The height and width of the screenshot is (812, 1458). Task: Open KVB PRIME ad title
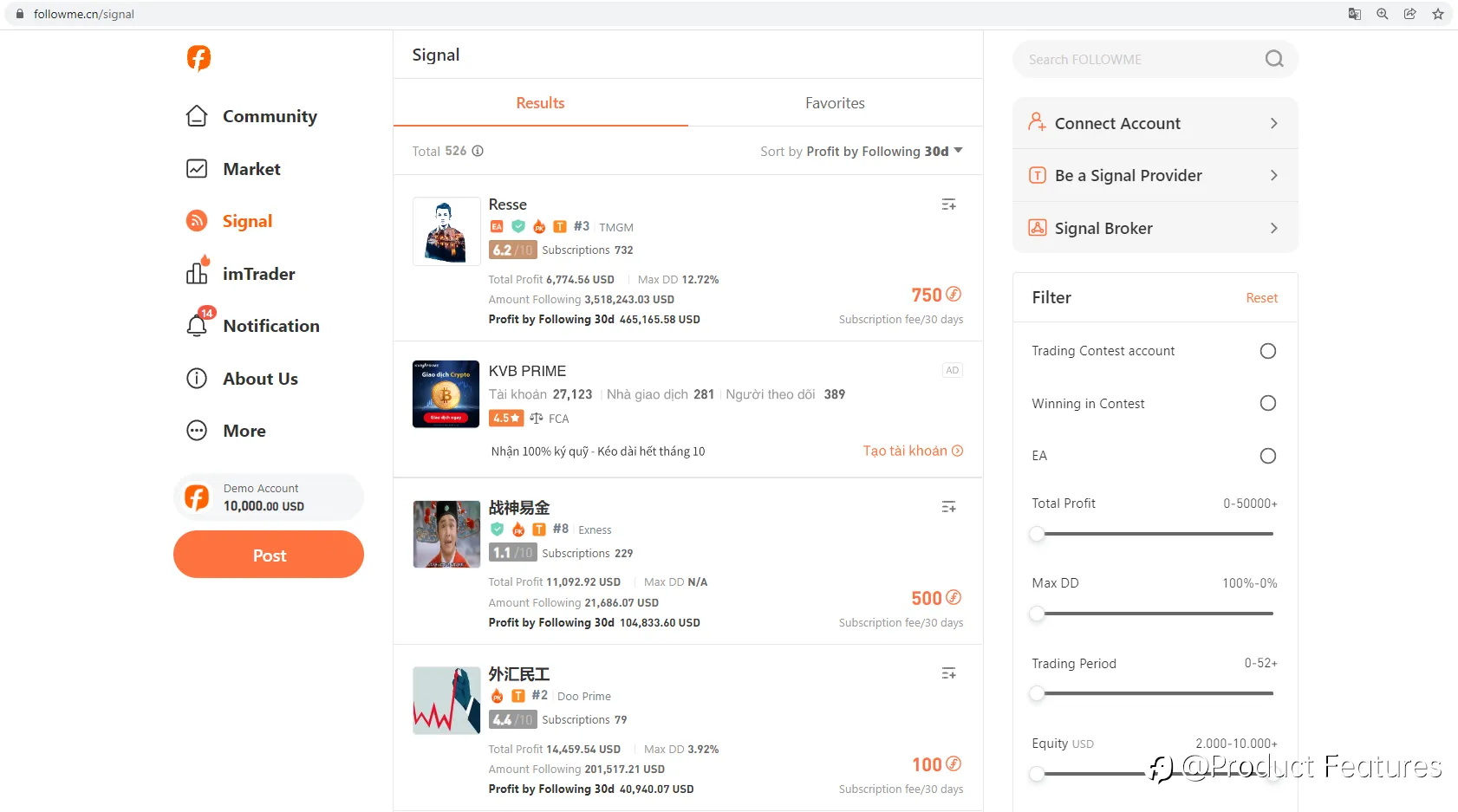coord(527,371)
